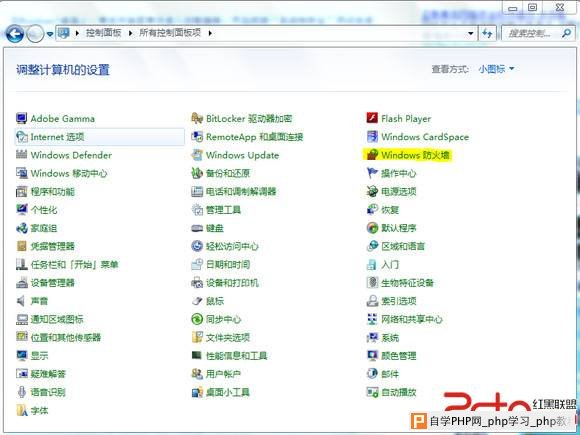Select the 所有控制面板项 breadcrumb segment
Screen dimensions: 580x435
tap(170, 33)
